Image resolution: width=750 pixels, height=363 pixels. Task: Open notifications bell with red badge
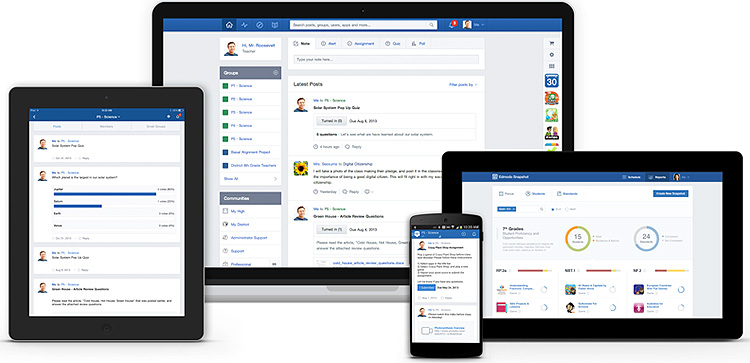pyautogui.click(x=452, y=24)
